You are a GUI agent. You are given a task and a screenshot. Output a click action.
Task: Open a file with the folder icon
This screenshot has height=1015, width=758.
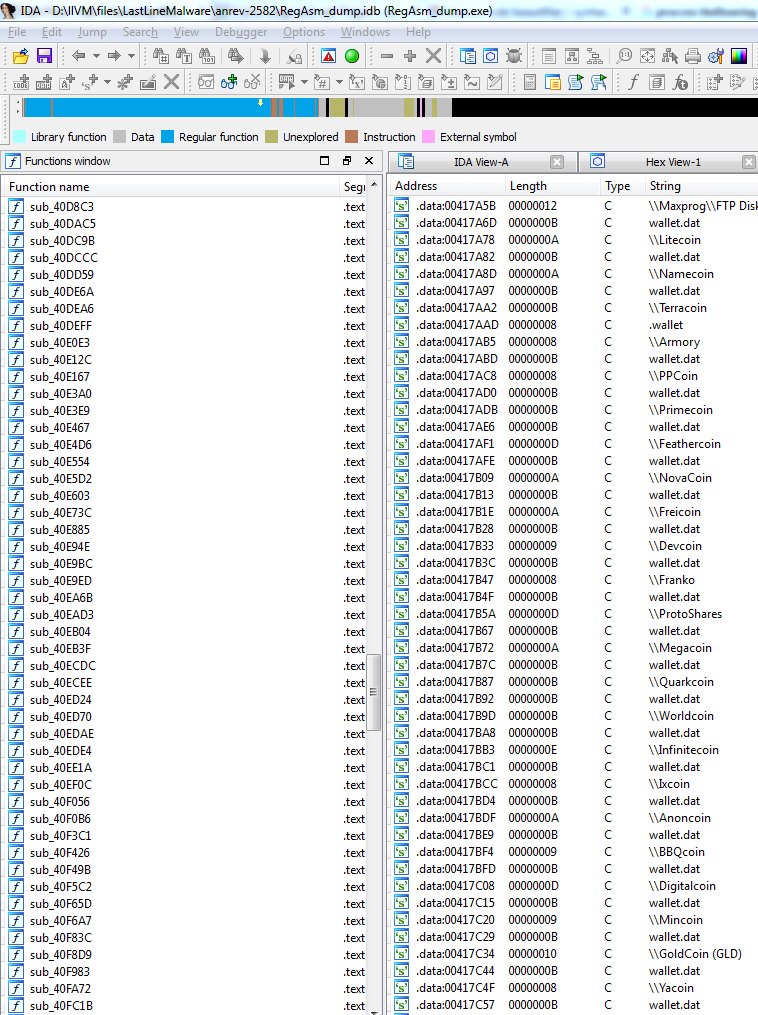[x=21, y=56]
